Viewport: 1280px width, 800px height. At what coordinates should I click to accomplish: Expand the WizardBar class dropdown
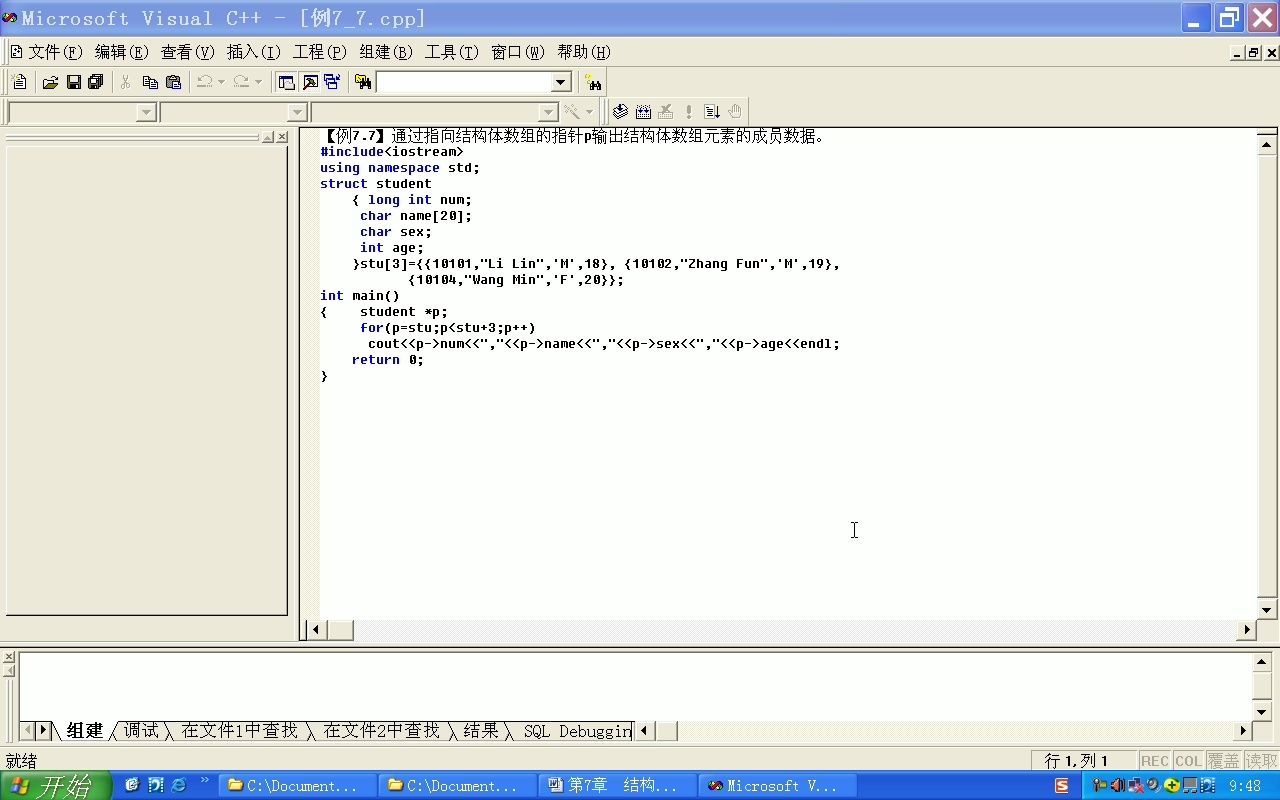tap(146, 112)
